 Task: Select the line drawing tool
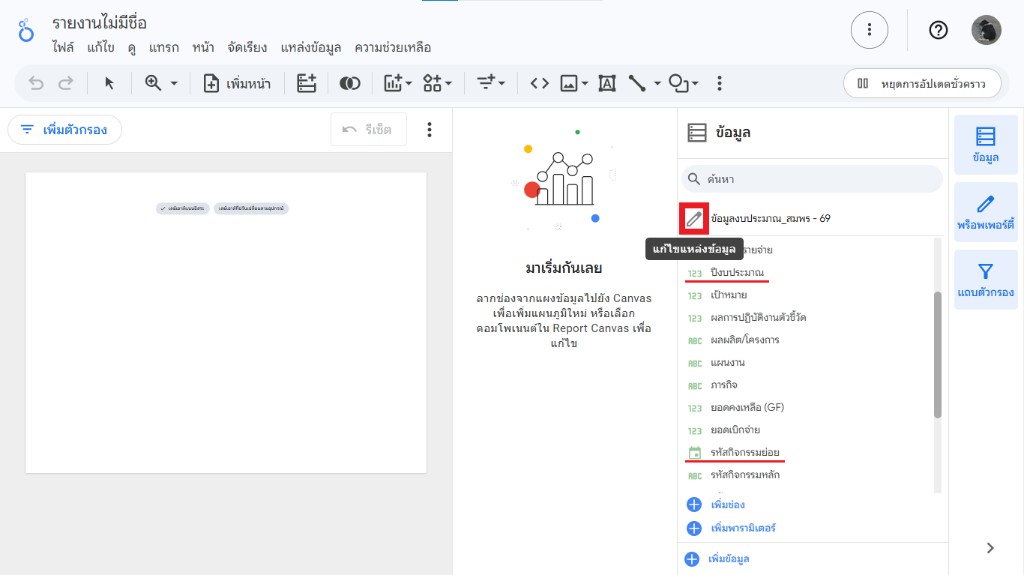[637, 84]
